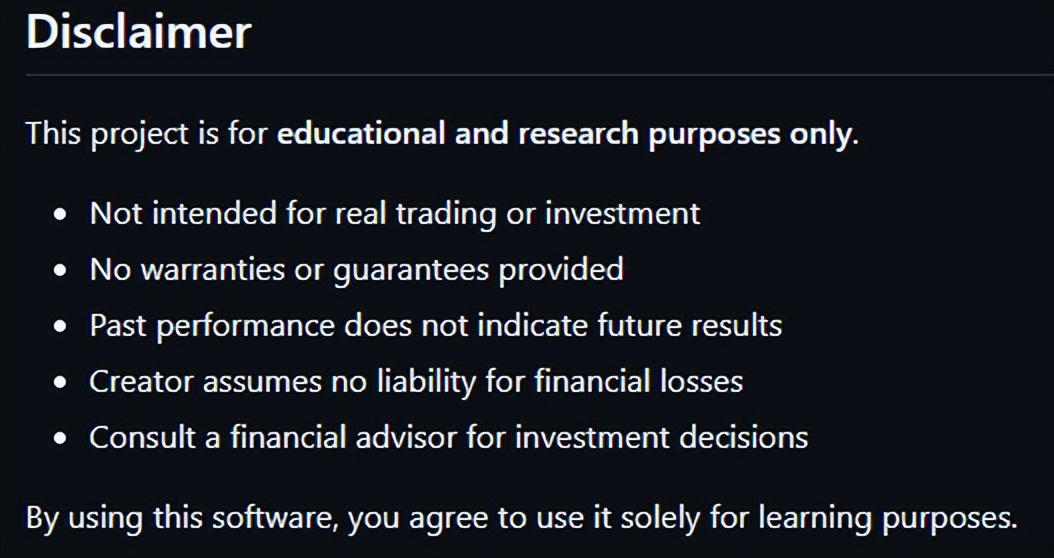Screen dimensions: 1054x558
Task: Click the closing sentence starting 'By using this software'
Action: point(522,518)
